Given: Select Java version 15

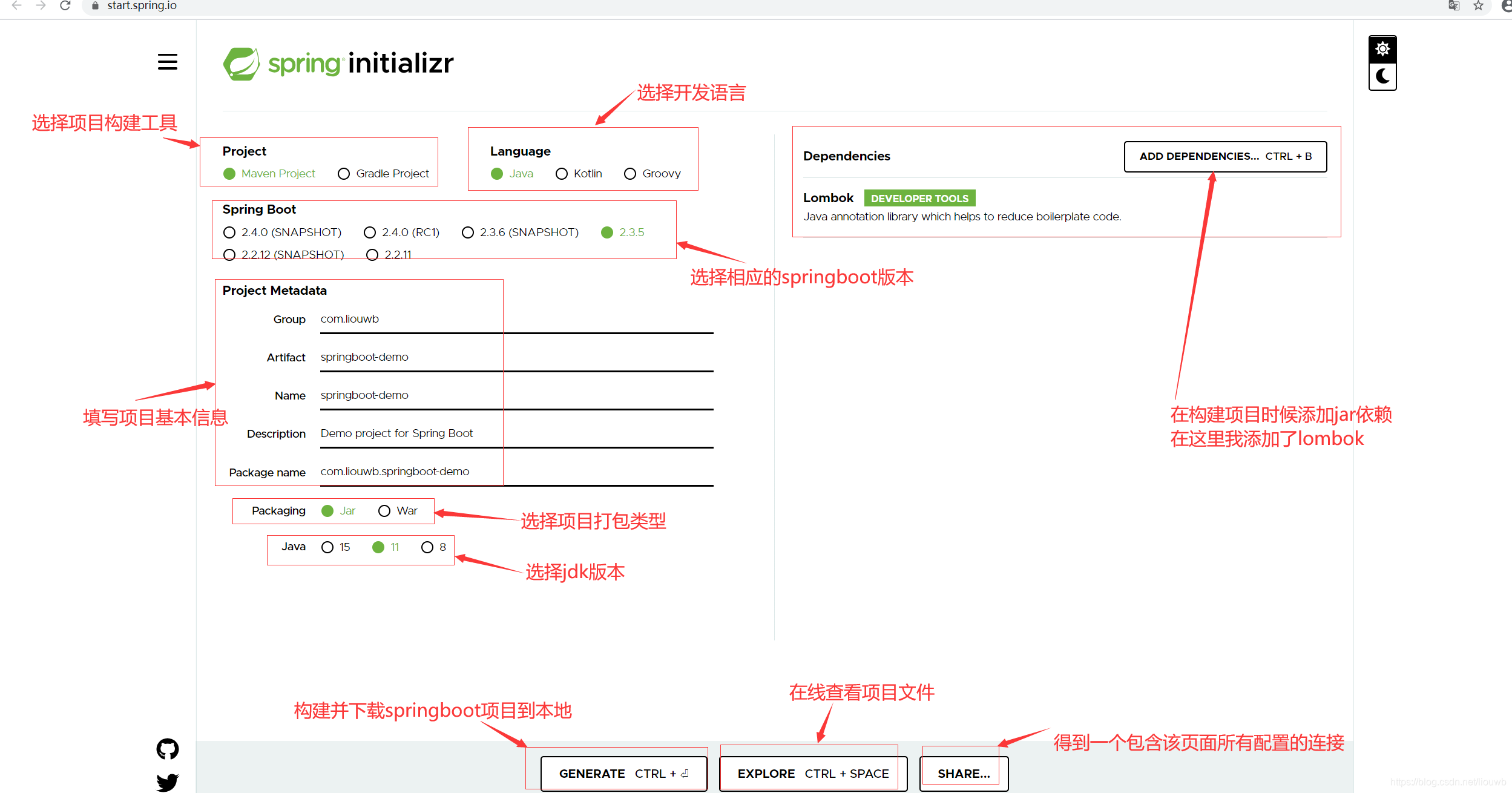Looking at the screenshot, I should click(x=336, y=547).
